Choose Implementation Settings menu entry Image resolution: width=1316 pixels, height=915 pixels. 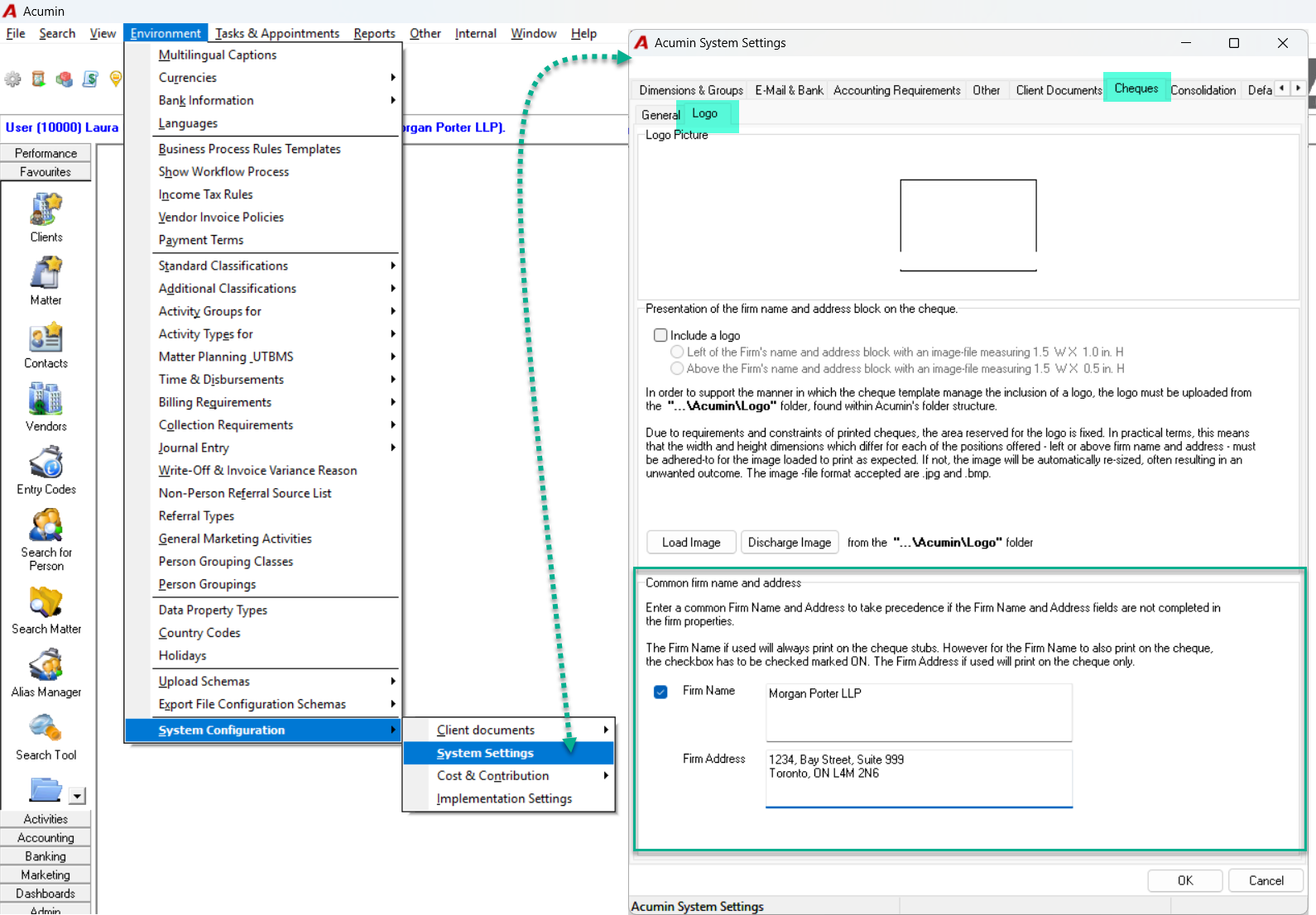coord(508,798)
